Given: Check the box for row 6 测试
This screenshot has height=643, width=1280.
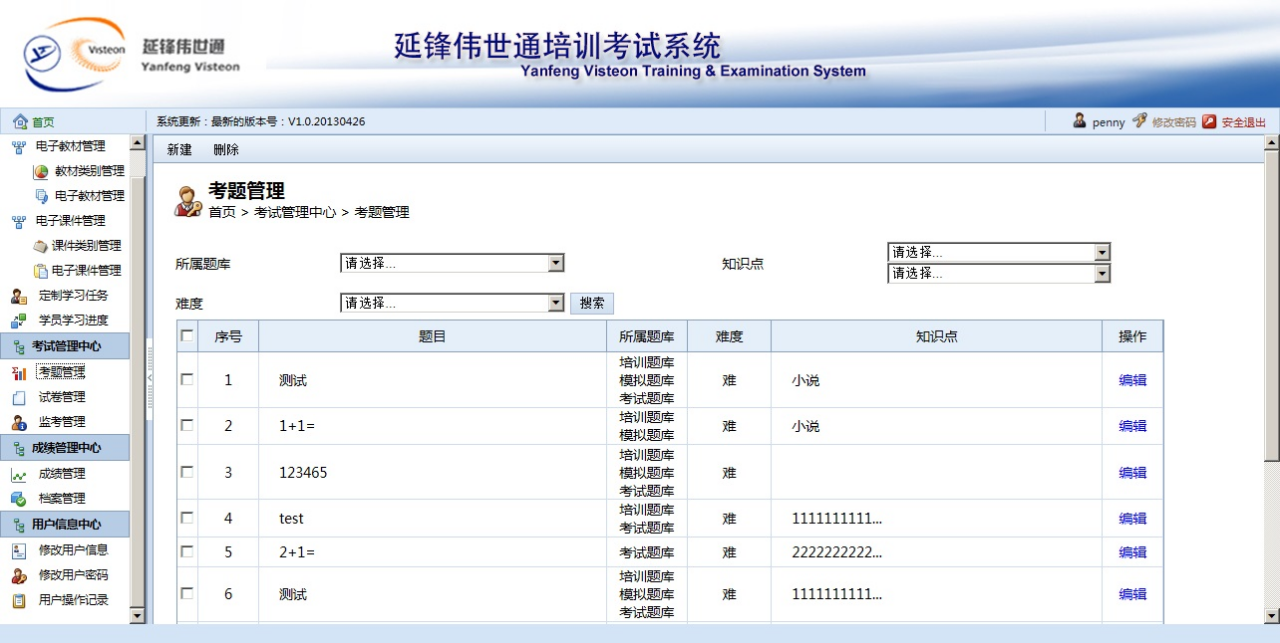Looking at the screenshot, I should (187, 593).
